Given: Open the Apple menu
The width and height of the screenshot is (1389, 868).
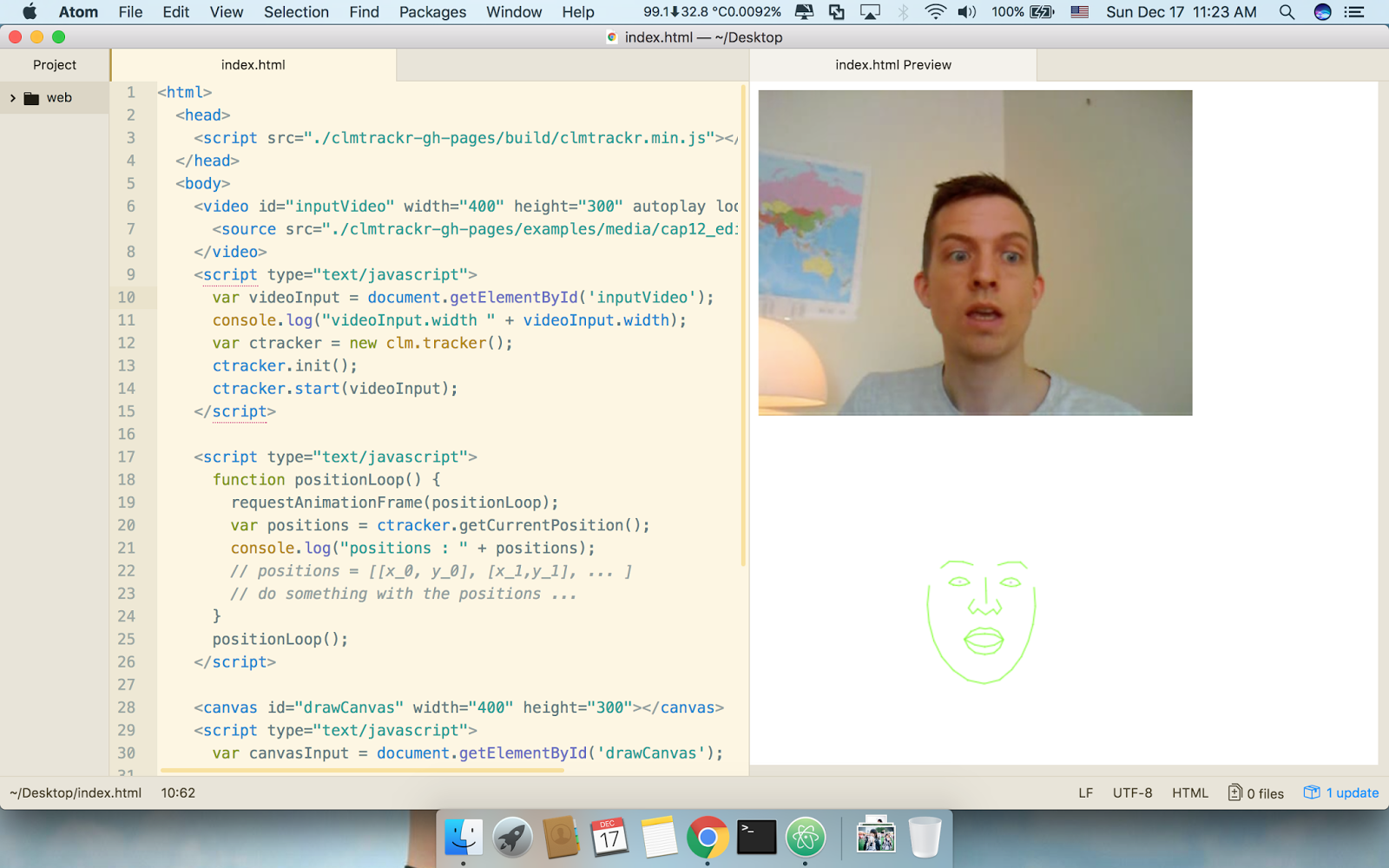Looking at the screenshot, I should [30, 12].
